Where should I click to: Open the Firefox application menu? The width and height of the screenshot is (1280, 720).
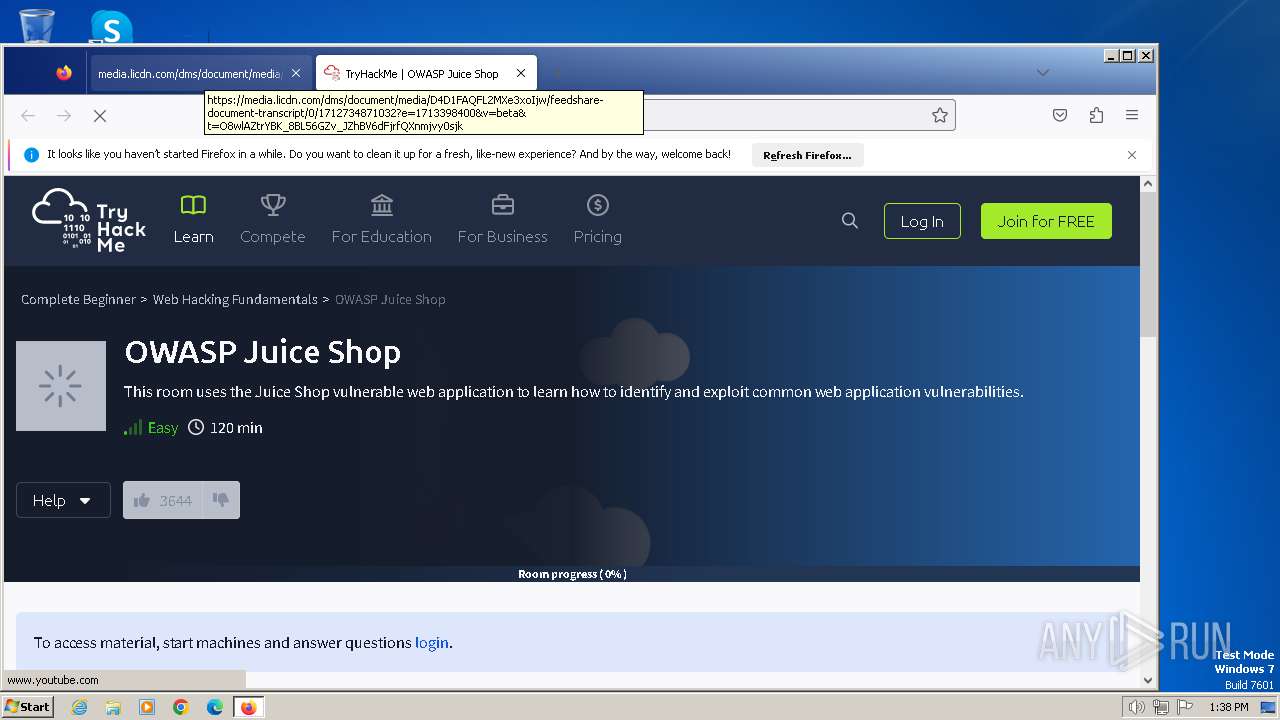pos(1132,115)
